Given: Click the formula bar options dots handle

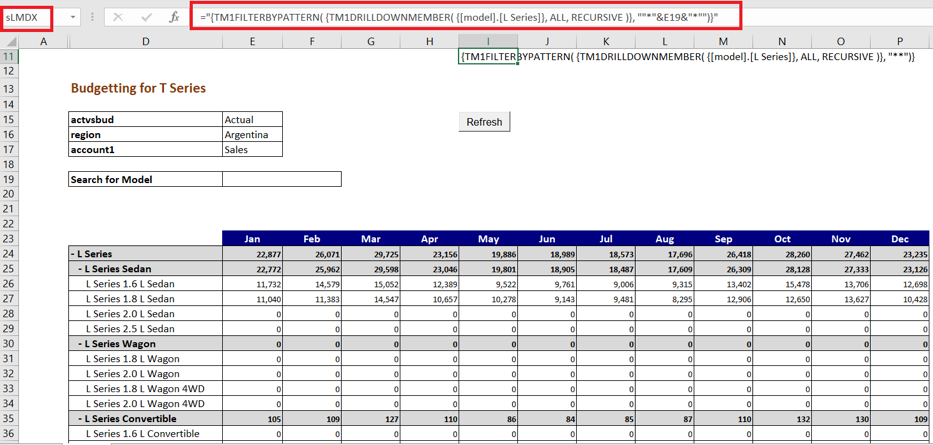Looking at the screenshot, I should click(92, 18).
